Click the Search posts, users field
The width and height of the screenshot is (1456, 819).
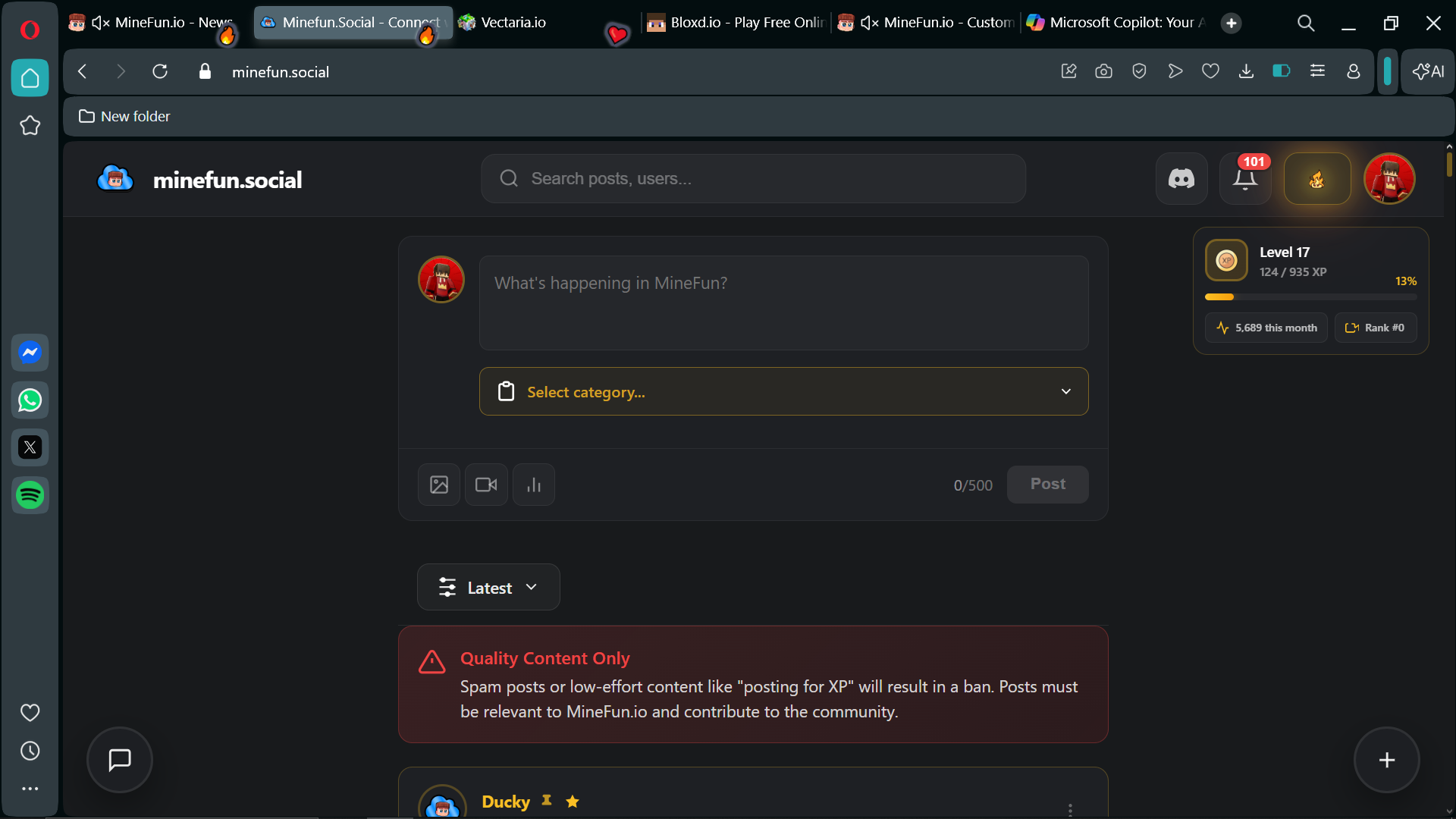click(x=753, y=179)
